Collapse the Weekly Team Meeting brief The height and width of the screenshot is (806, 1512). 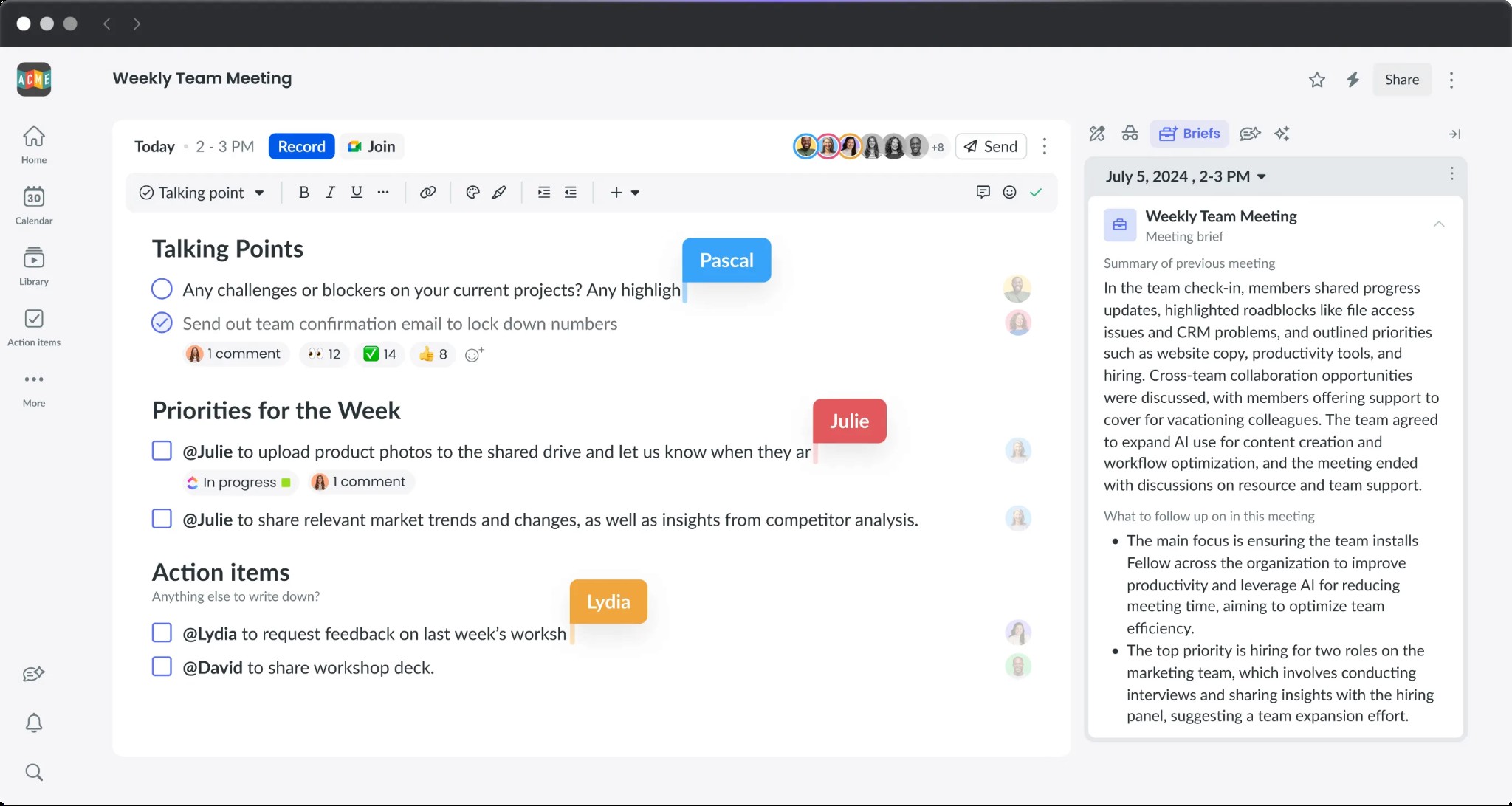click(1438, 224)
